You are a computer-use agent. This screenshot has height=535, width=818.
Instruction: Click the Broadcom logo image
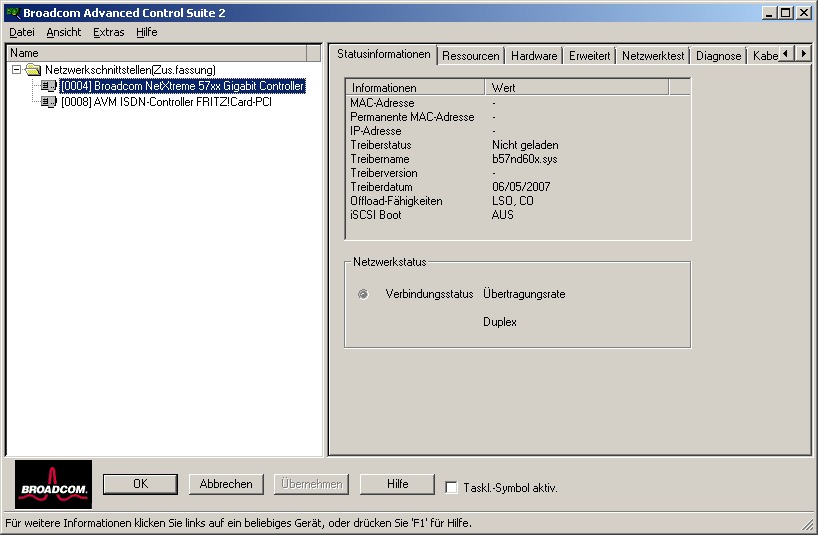[53, 484]
